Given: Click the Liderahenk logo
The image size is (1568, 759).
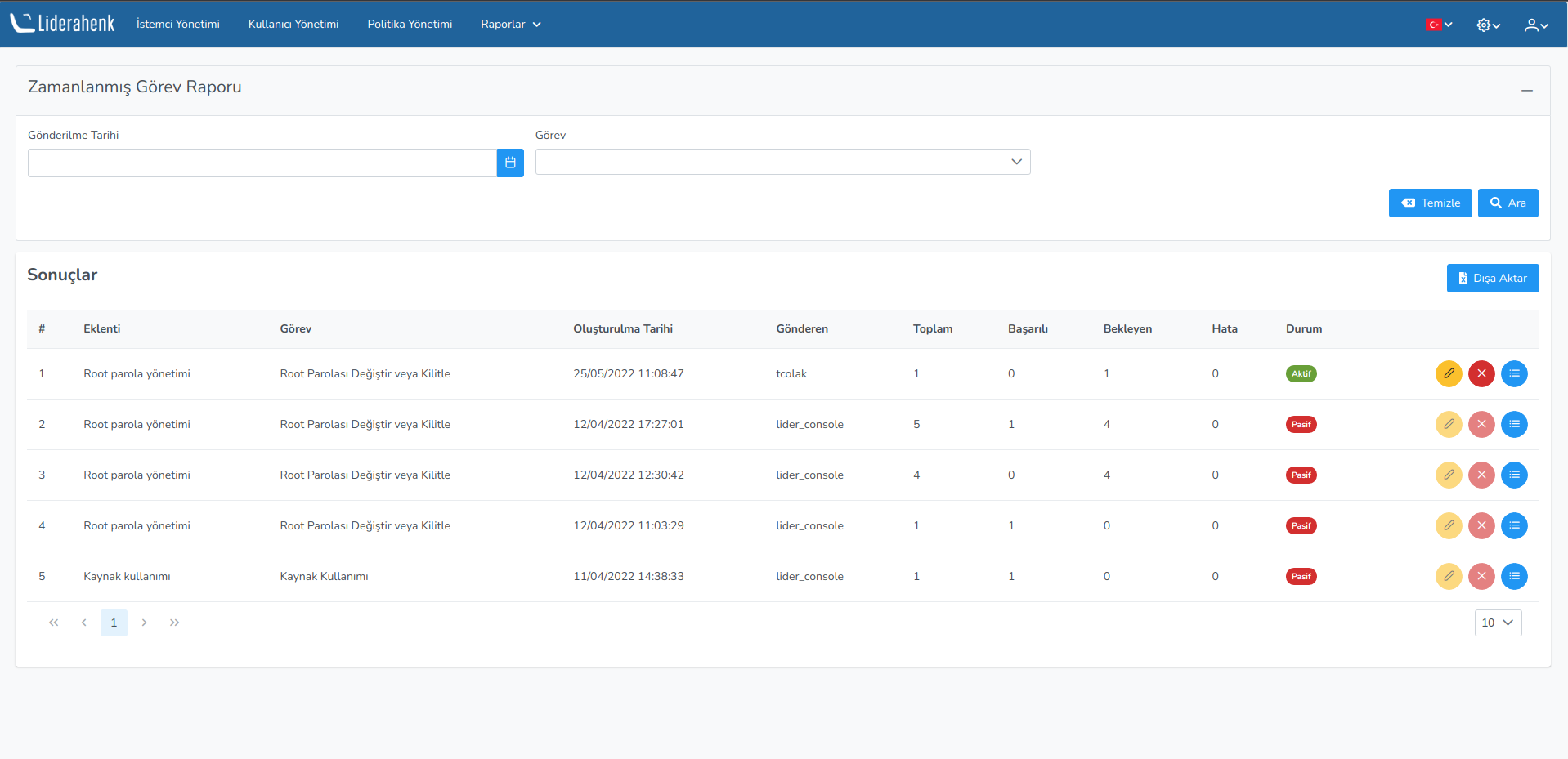Looking at the screenshot, I should (x=62, y=23).
